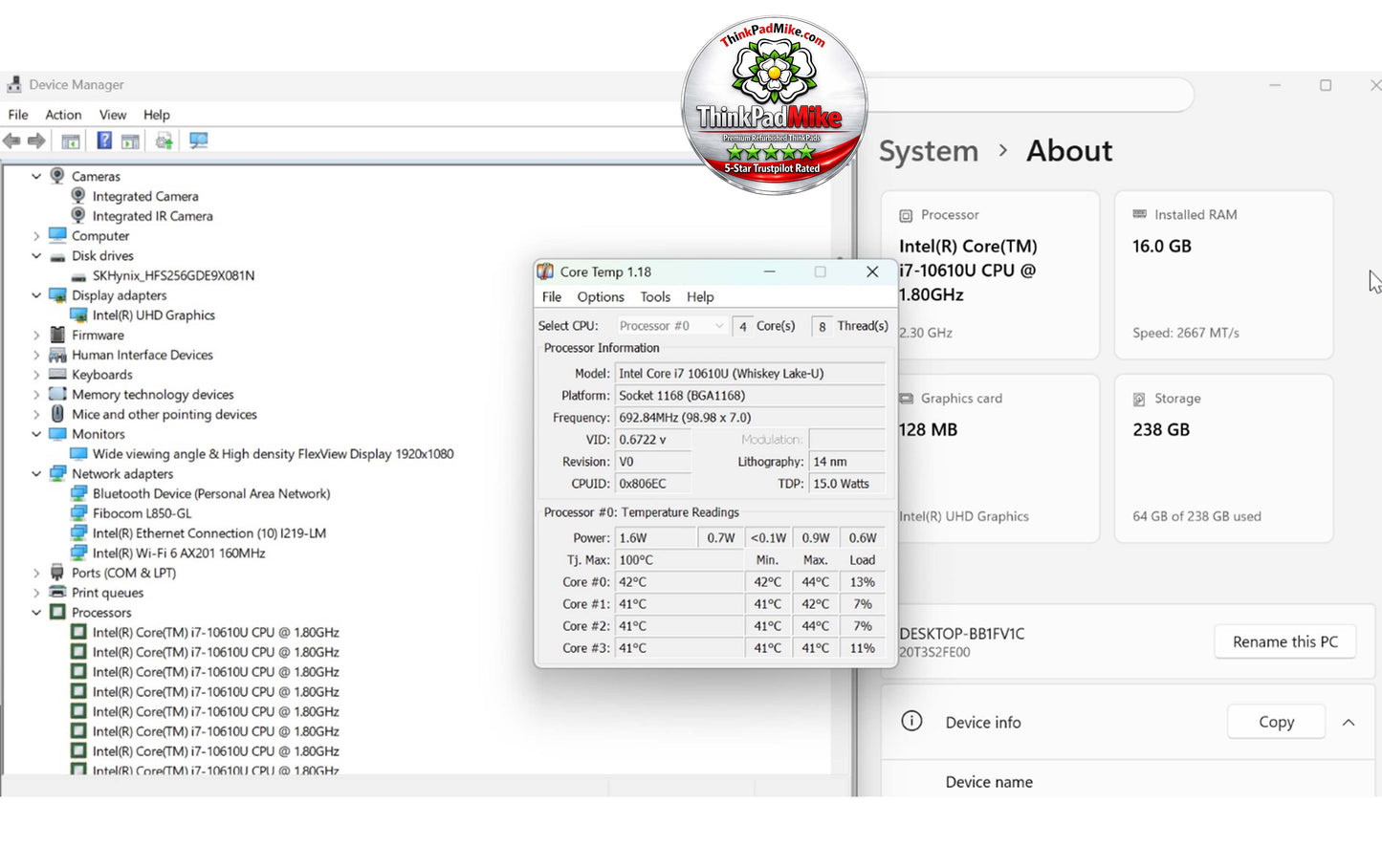
Task: Open Core Temp Help menu
Action: tap(700, 297)
